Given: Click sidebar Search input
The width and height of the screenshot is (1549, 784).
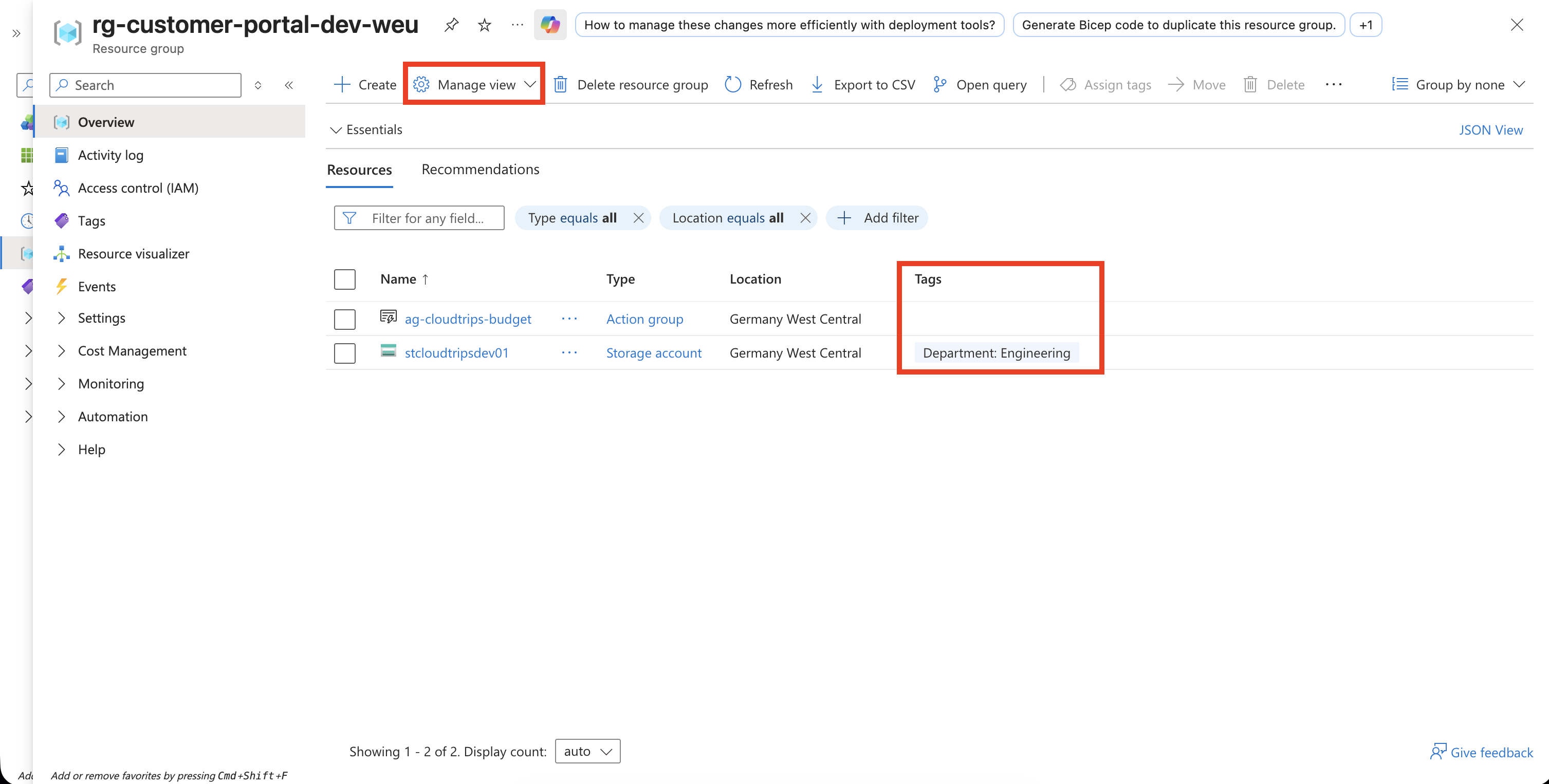Looking at the screenshot, I should (145, 85).
